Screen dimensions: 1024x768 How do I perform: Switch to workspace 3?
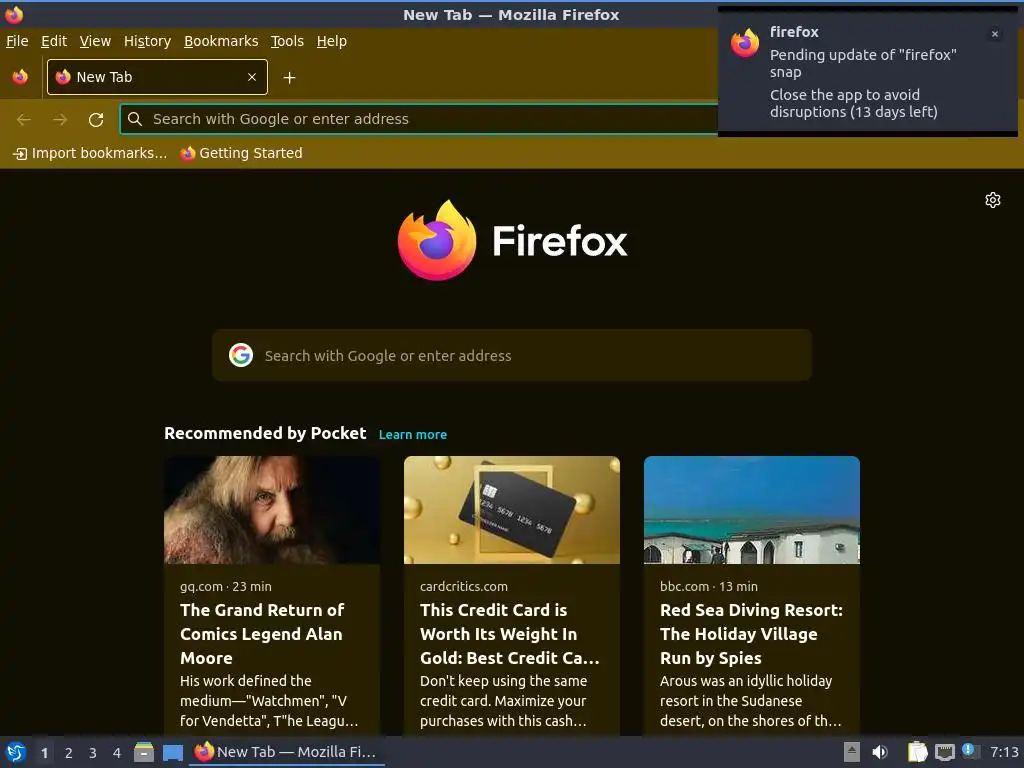coord(93,753)
